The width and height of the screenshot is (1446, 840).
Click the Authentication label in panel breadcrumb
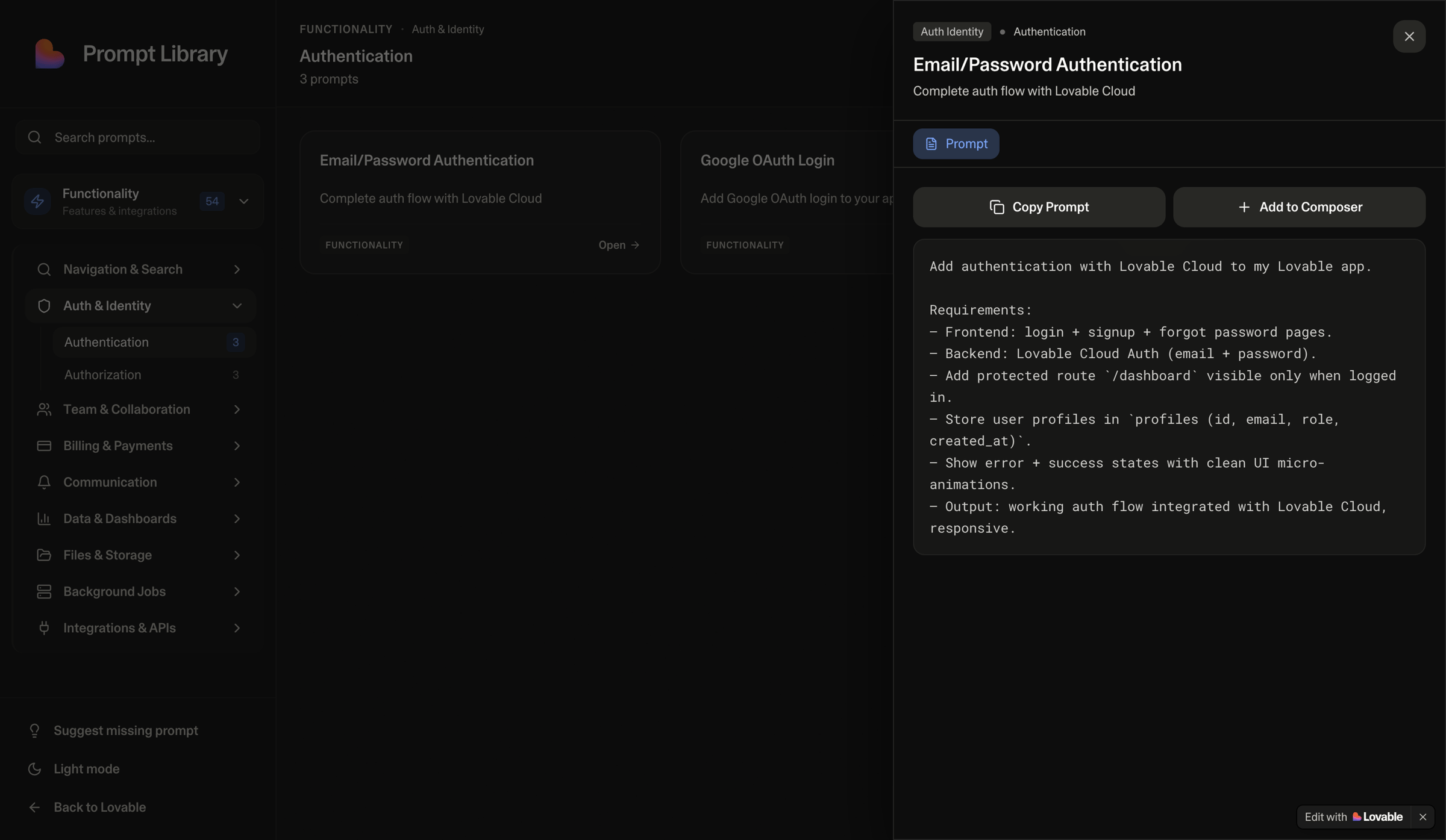click(x=1049, y=31)
